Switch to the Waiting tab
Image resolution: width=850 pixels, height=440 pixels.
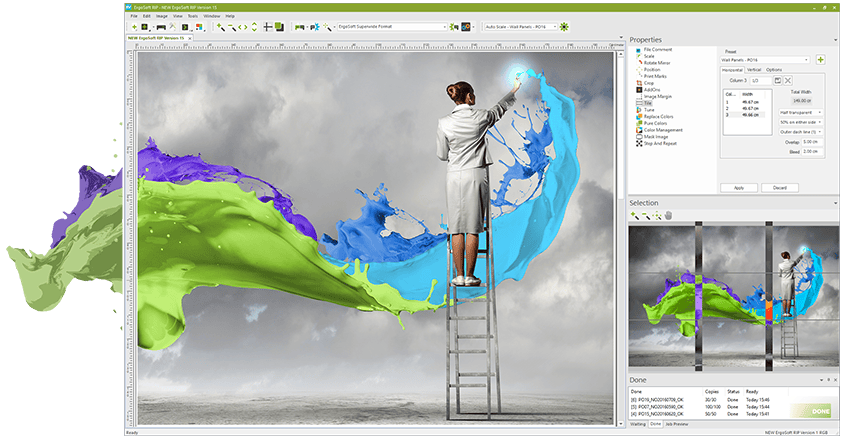click(x=638, y=424)
